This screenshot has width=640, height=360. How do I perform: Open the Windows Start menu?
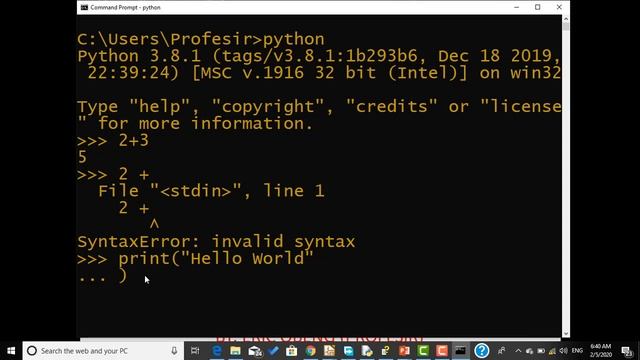[x=11, y=351]
